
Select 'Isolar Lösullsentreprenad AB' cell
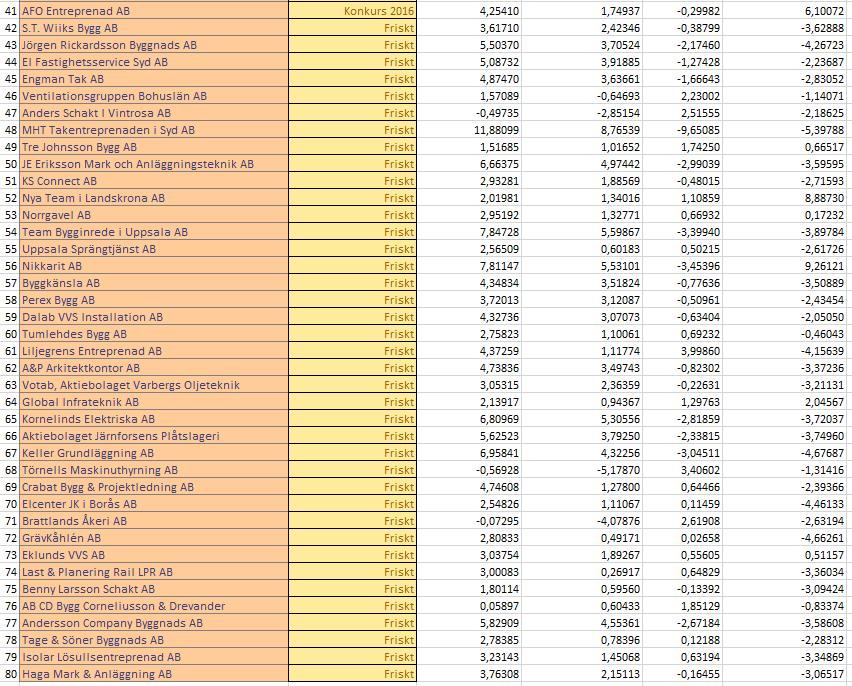click(x=154, y=657)
